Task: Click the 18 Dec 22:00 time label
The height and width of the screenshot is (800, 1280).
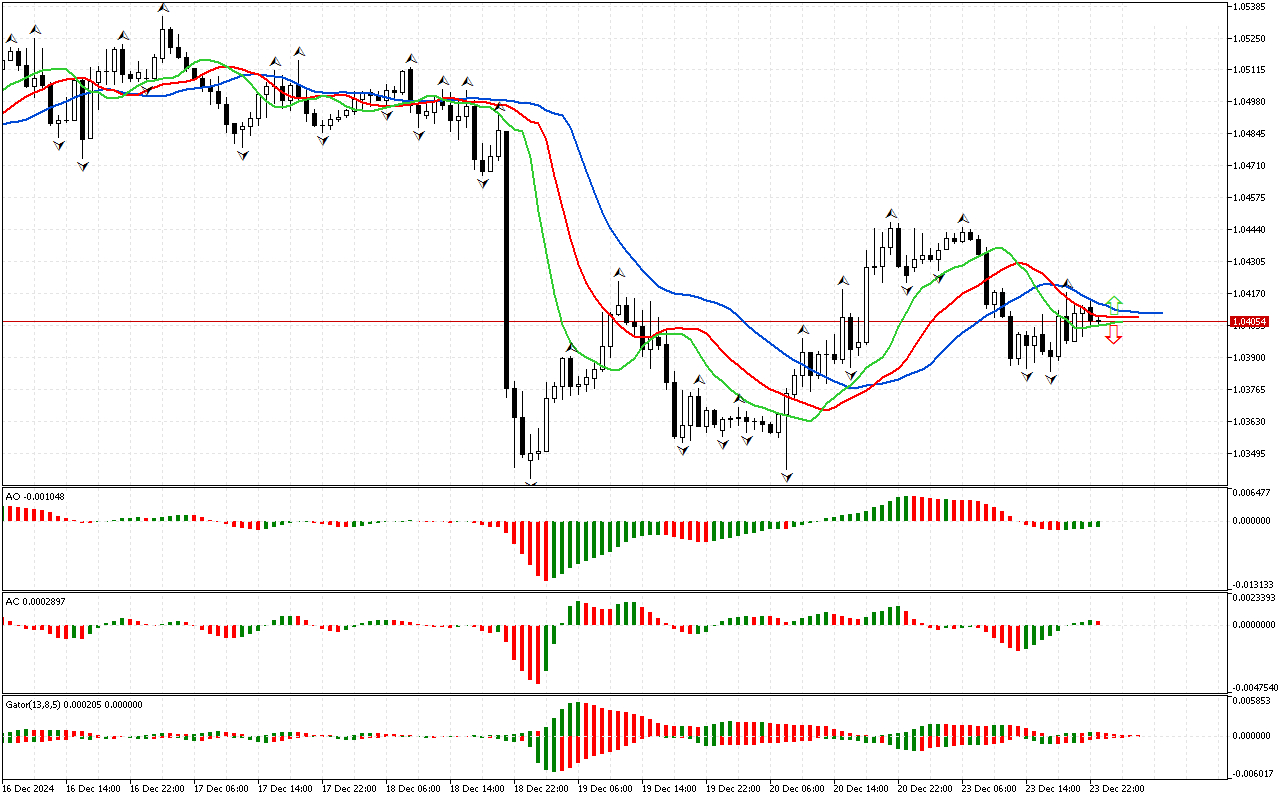Action: [542, 789]
